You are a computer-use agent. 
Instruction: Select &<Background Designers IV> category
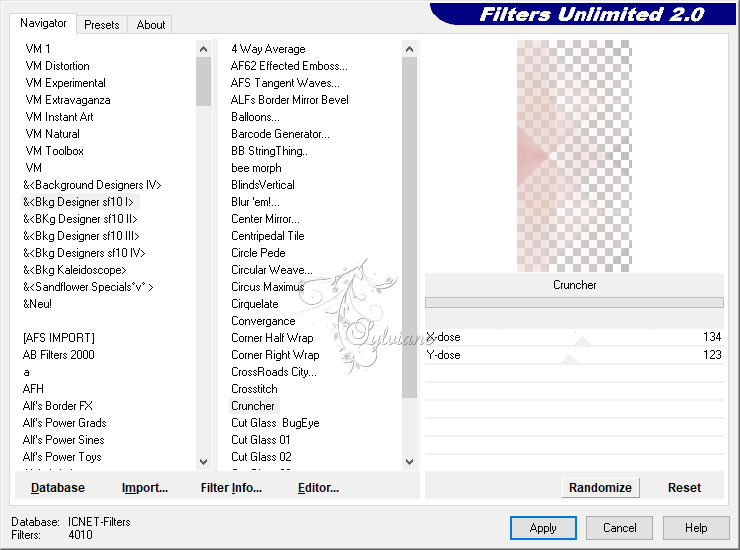coord(92,185)
